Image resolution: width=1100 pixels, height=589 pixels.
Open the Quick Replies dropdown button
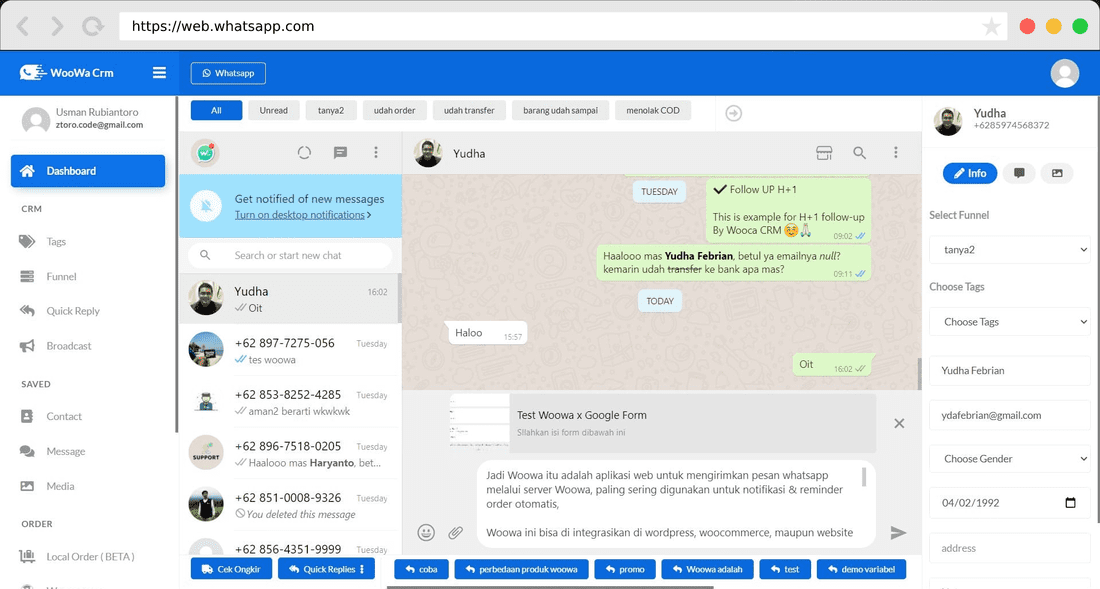pos(326,569)
